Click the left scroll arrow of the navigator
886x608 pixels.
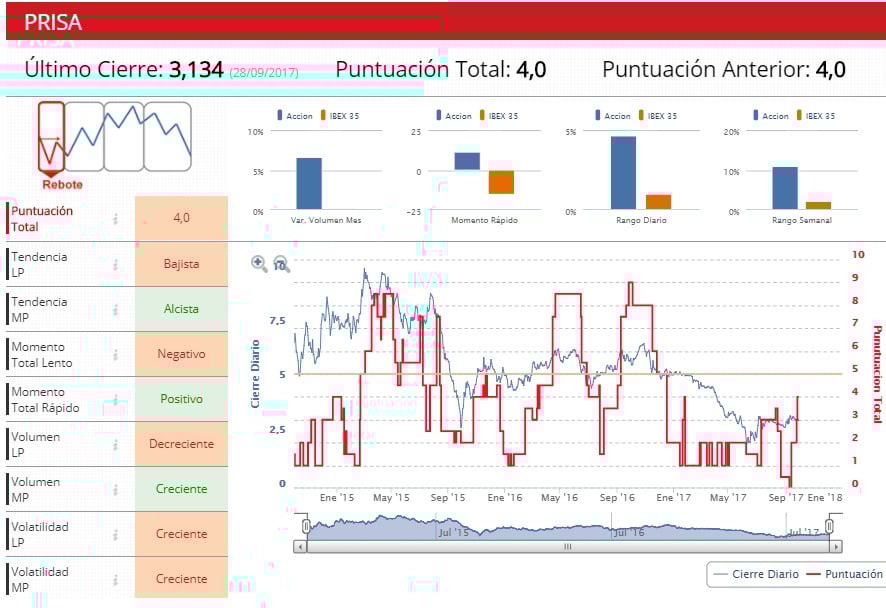(300, 546)
